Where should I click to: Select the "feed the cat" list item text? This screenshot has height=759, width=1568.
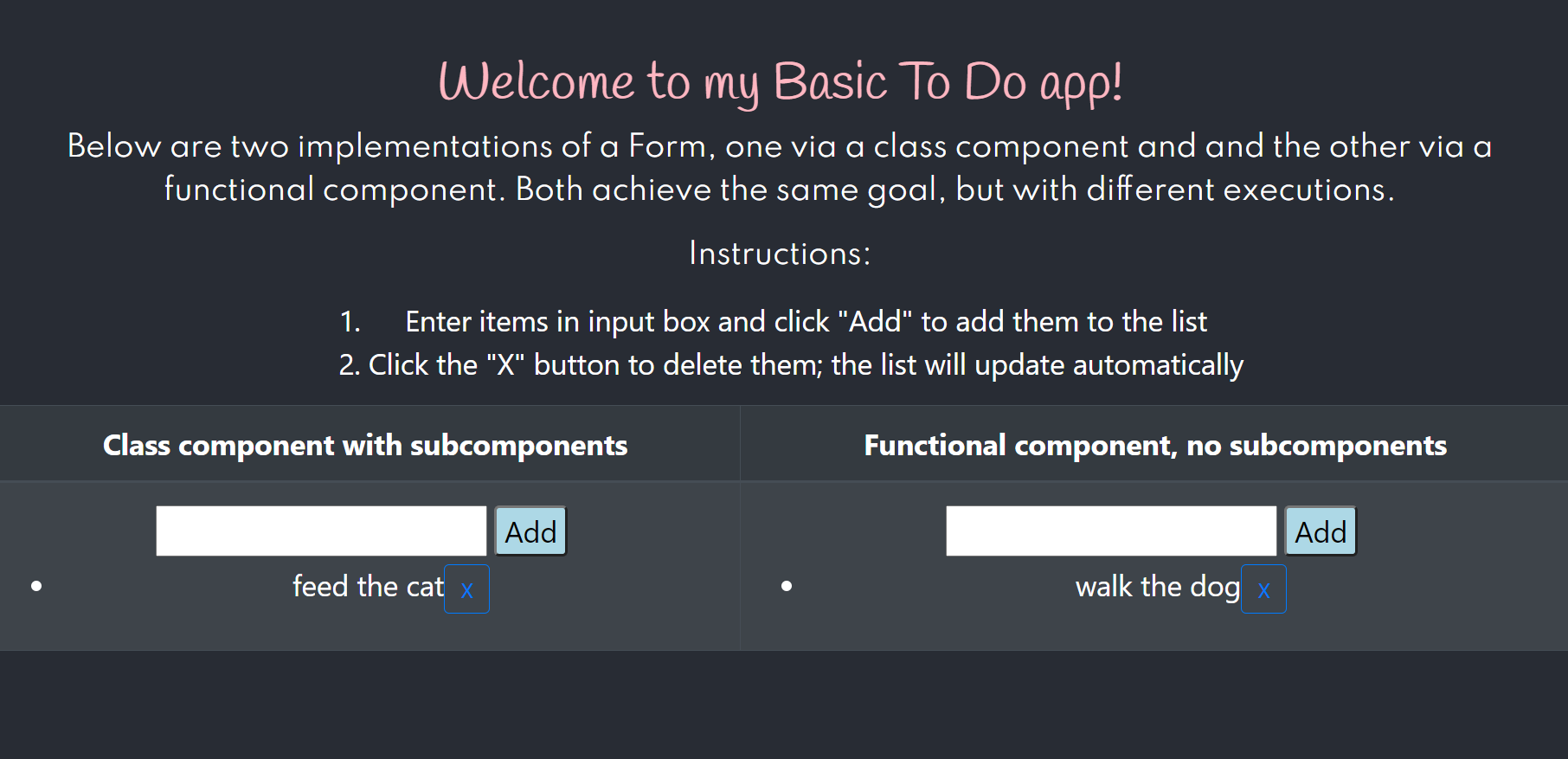(367, 586)
